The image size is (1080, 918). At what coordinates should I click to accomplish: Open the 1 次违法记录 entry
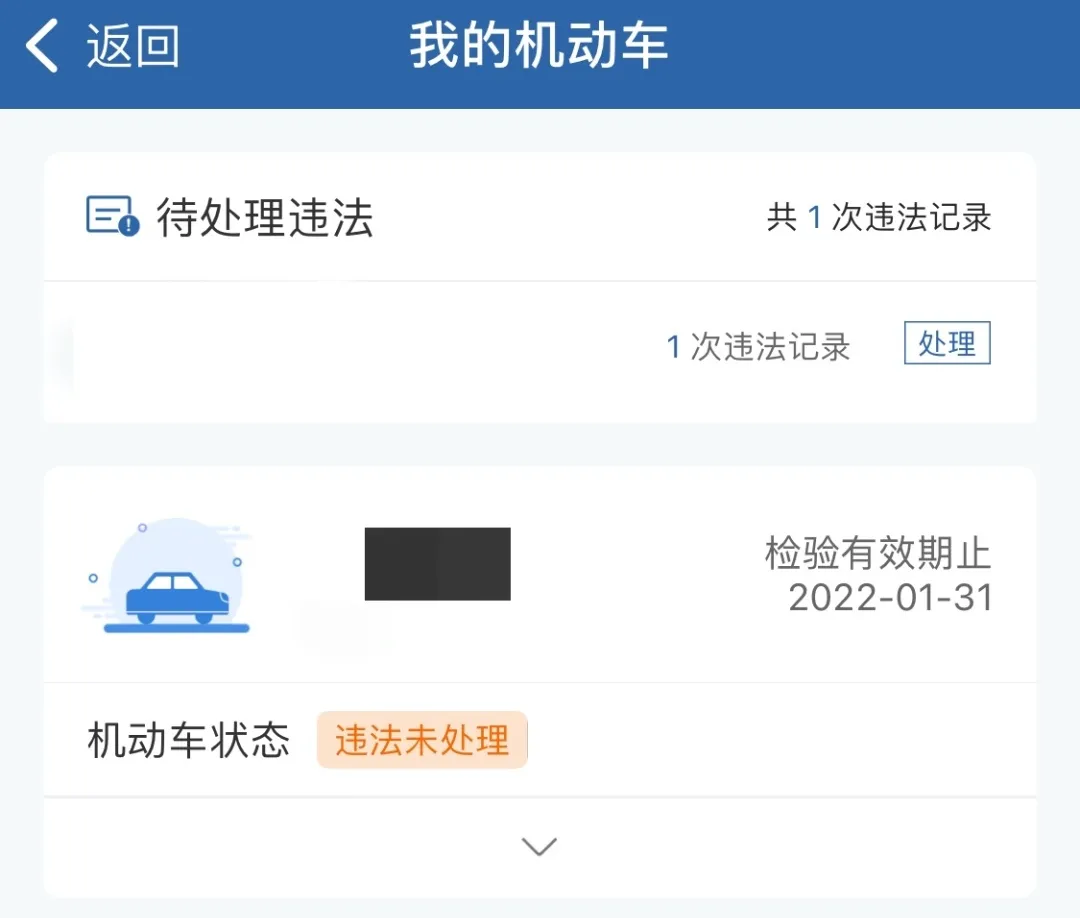pyautogui.click(x=758, y=346)
